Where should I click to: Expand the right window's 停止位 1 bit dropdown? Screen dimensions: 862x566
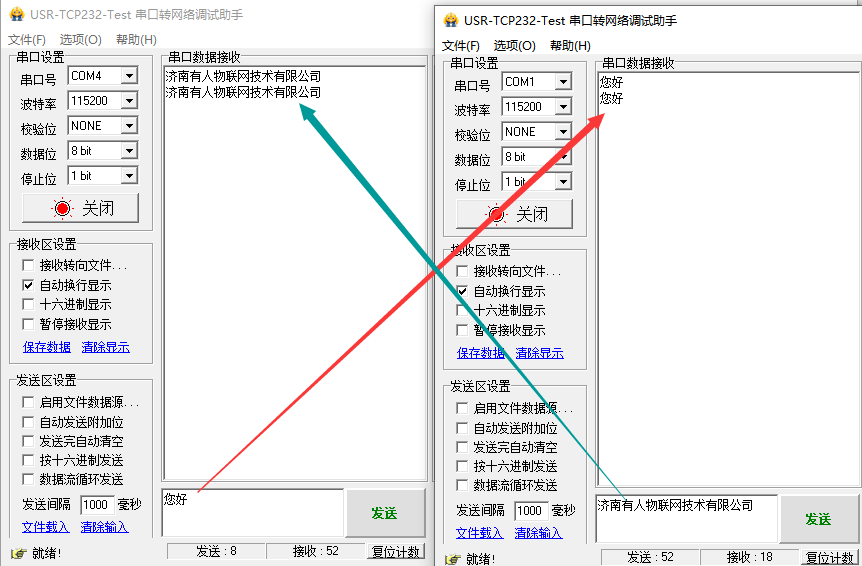click(x=563, y=182)
